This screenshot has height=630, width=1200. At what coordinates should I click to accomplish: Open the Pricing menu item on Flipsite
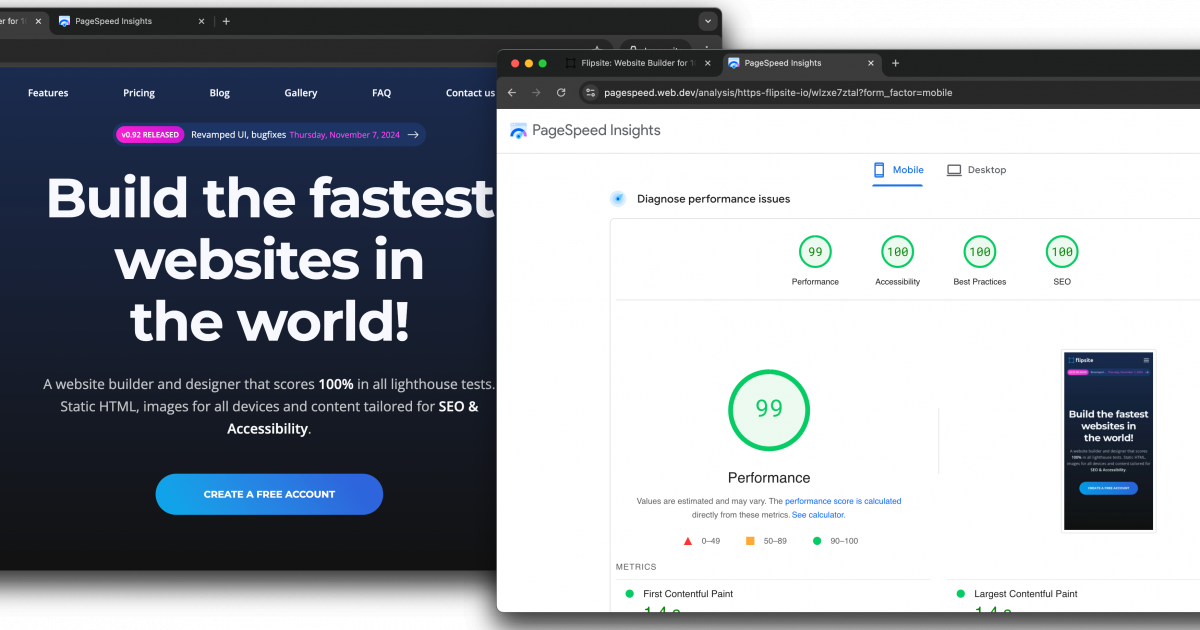click(138, 92)
